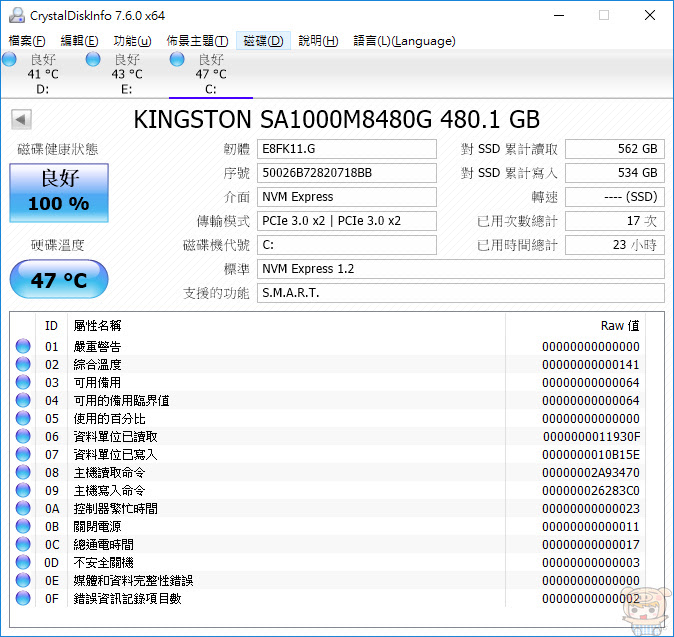Click status orb for attribute 0E 媒體和資料完整性錯誤
The width and height of the screenshot is (674, 637).
pos(23,581)
